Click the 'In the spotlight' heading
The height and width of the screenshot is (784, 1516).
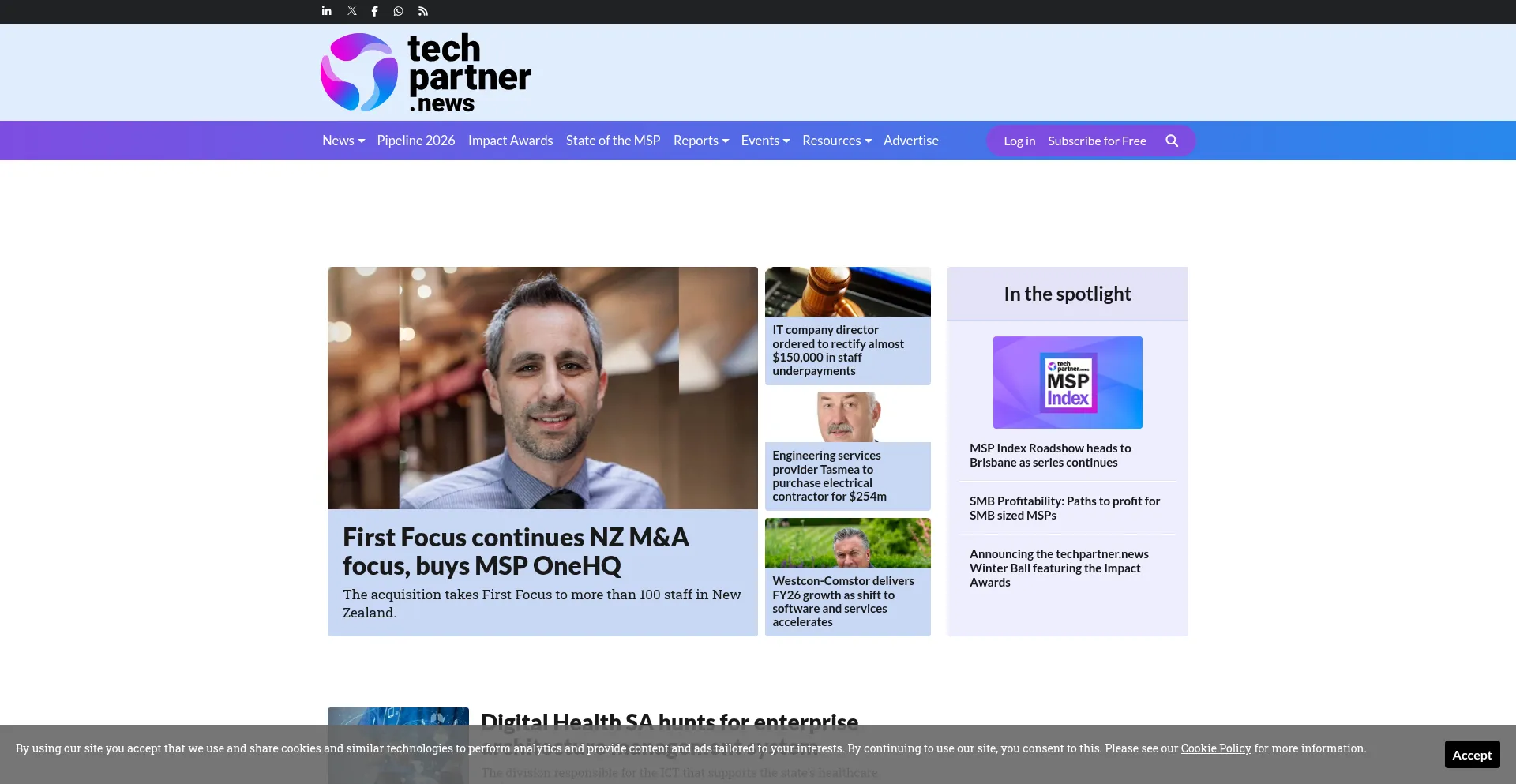coord(1068,294)
